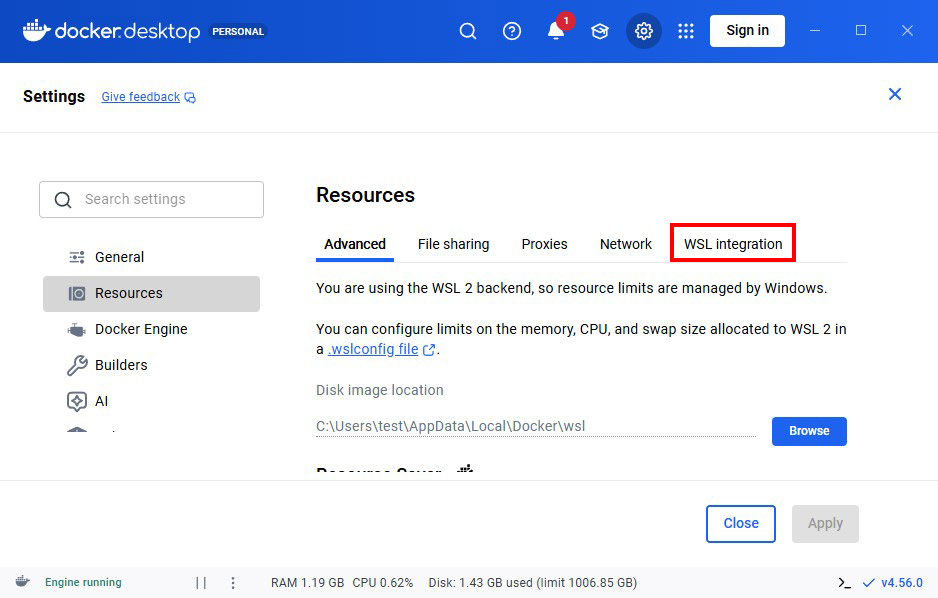The image size is (938, 598).
Task: Open the notifications bell
Action: click(x=556, y=31)
